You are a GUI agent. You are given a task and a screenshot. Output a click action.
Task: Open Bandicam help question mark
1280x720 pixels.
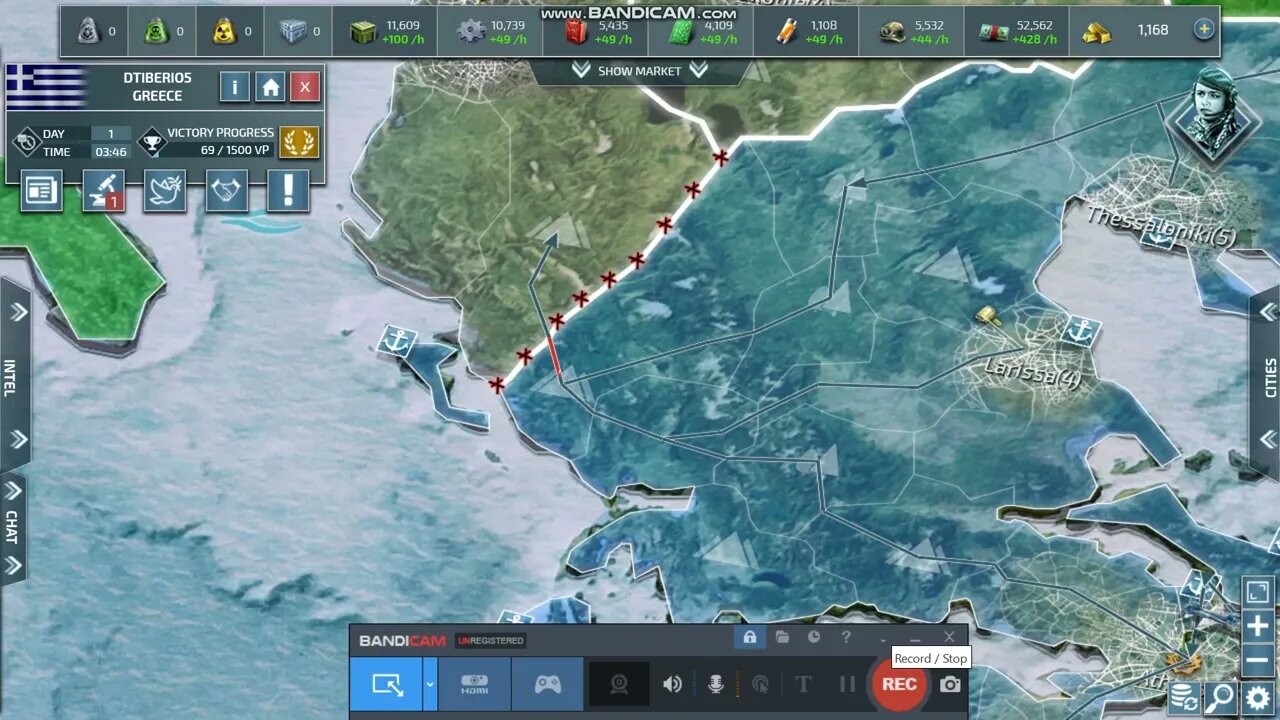coord(846,637)
